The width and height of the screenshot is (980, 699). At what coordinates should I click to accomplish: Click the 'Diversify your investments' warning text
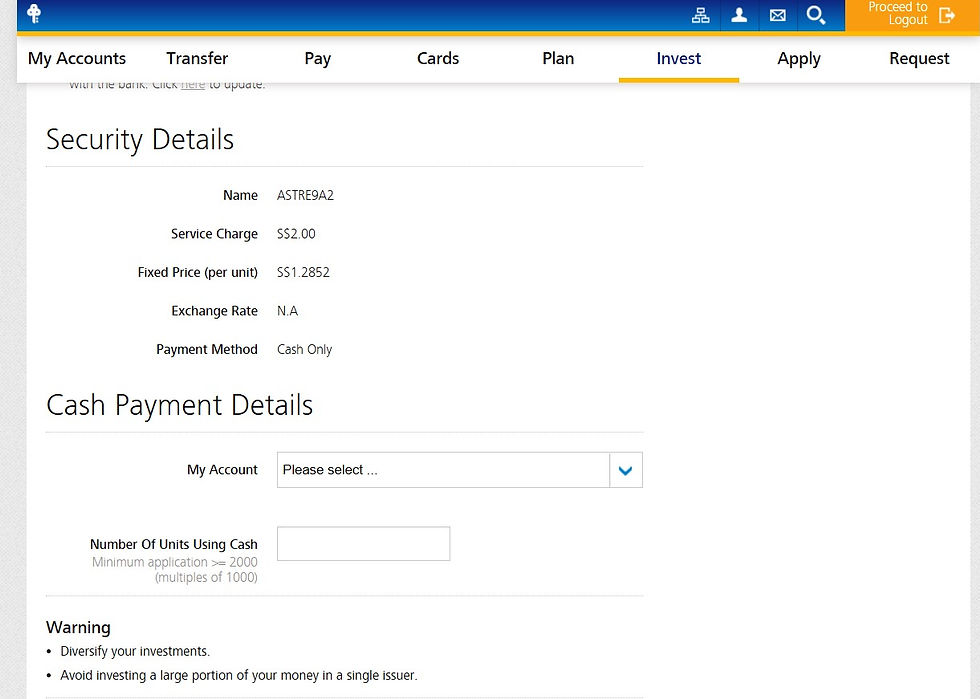[135, 651]
